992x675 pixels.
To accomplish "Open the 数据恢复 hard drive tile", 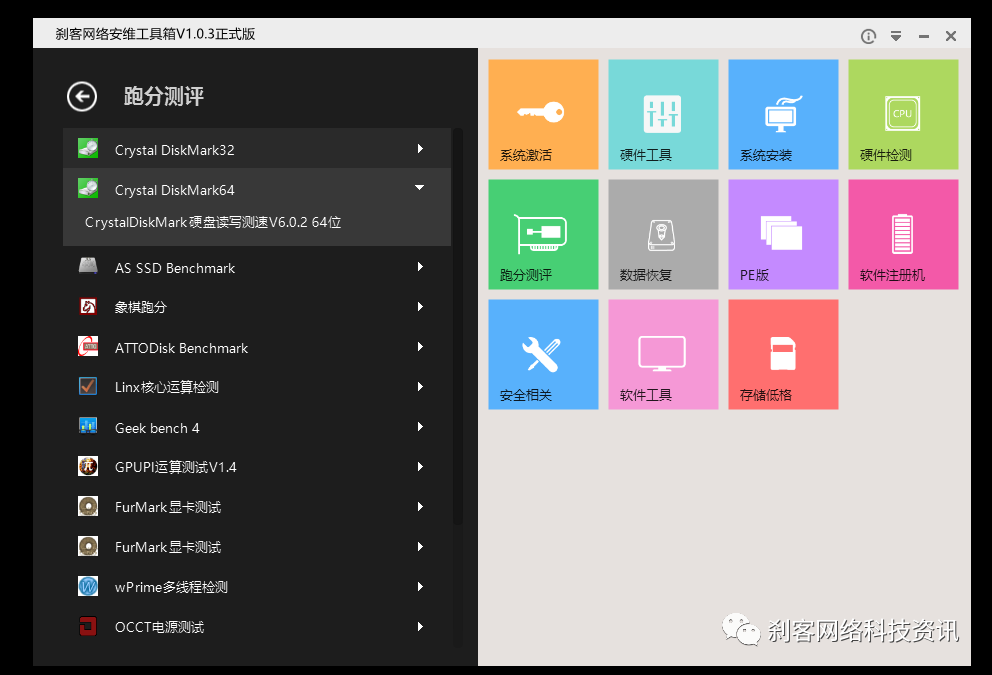I will coord(663,234).
